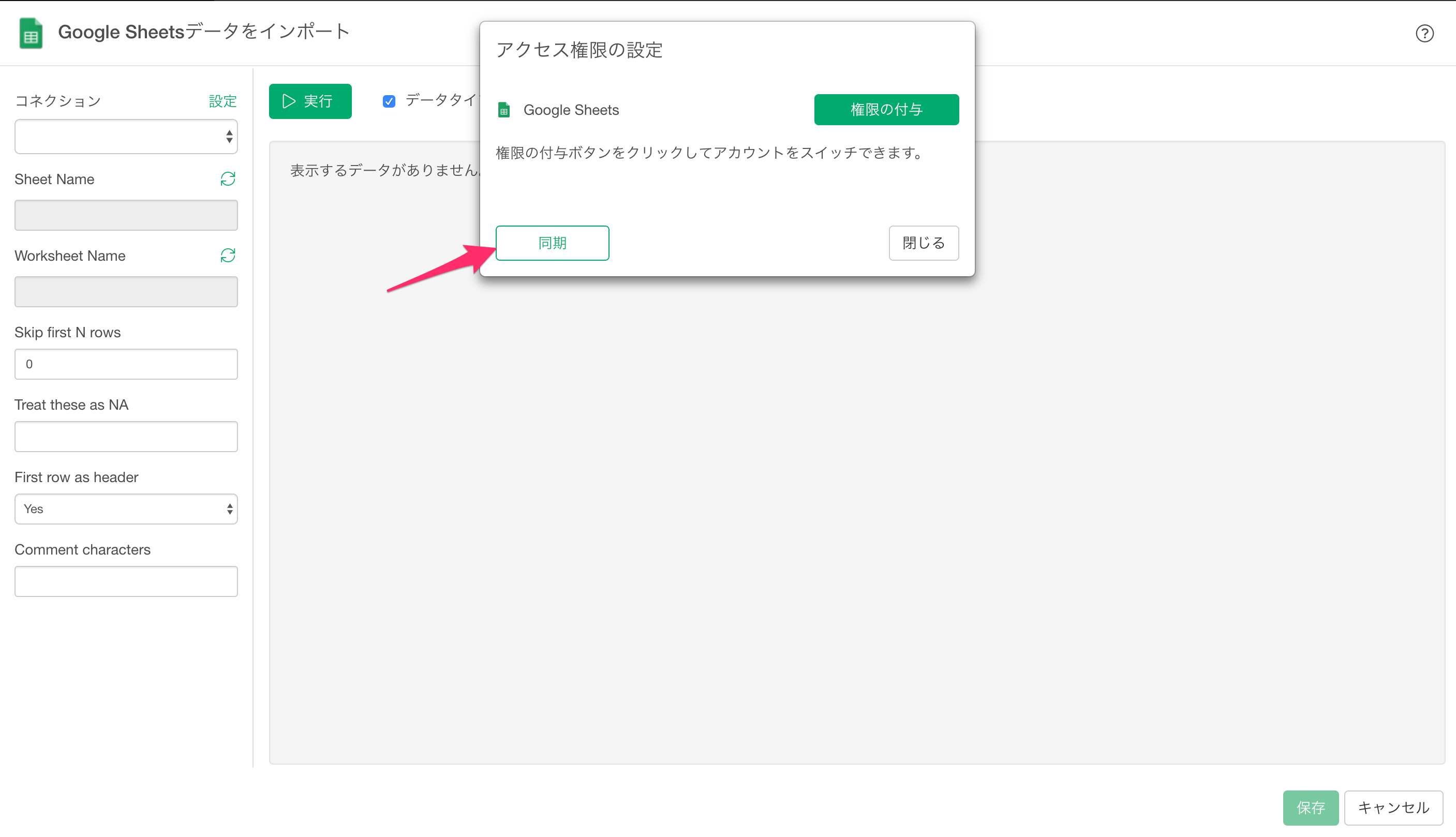Click the 設定 link next to コネクション
Screen dimensions: 1456x837
coord(222,102)
